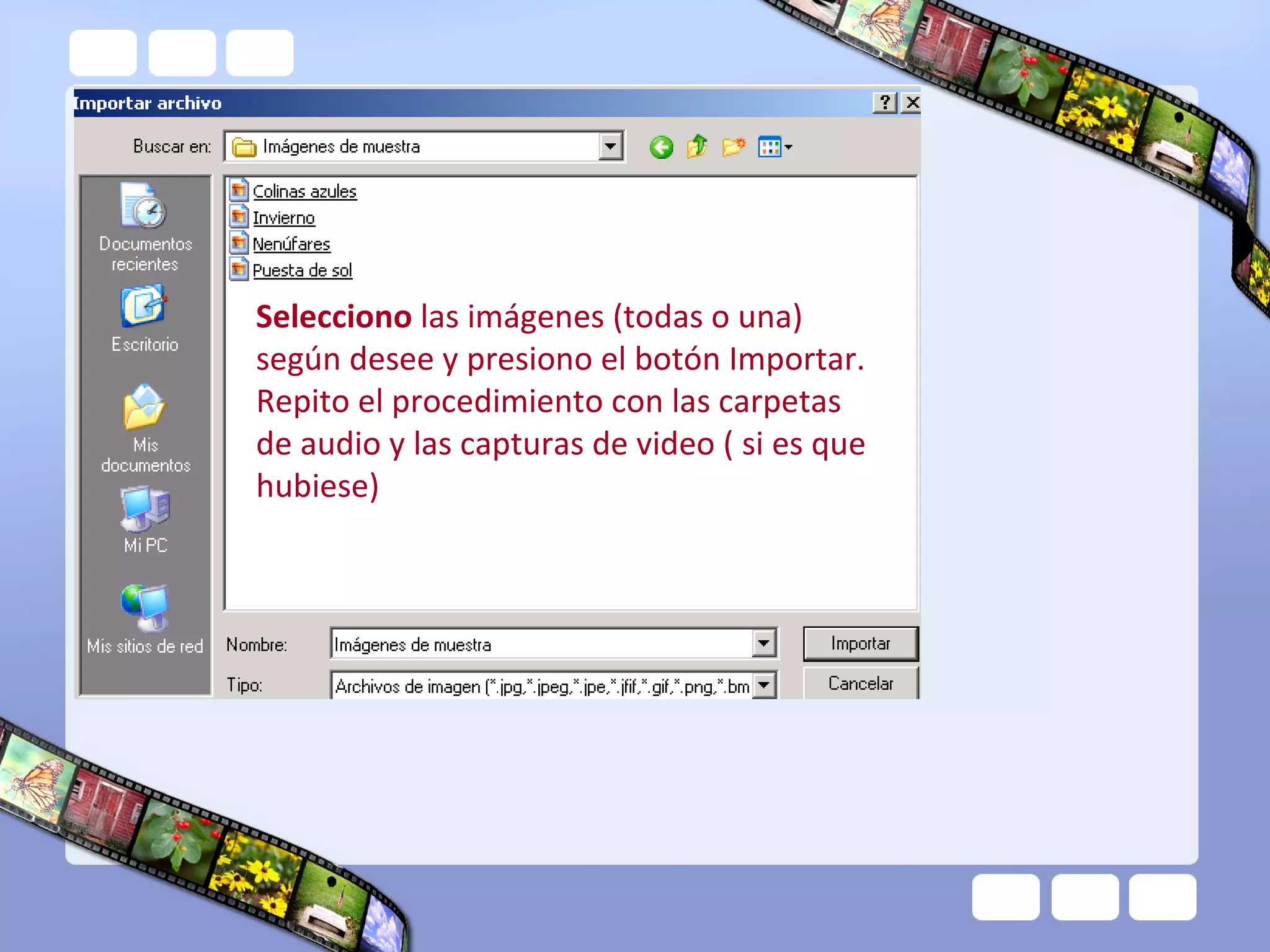Viewport: 1270px width, 952px height.
Task: Click the Cancelar button
Action: [x=861, y=683]
